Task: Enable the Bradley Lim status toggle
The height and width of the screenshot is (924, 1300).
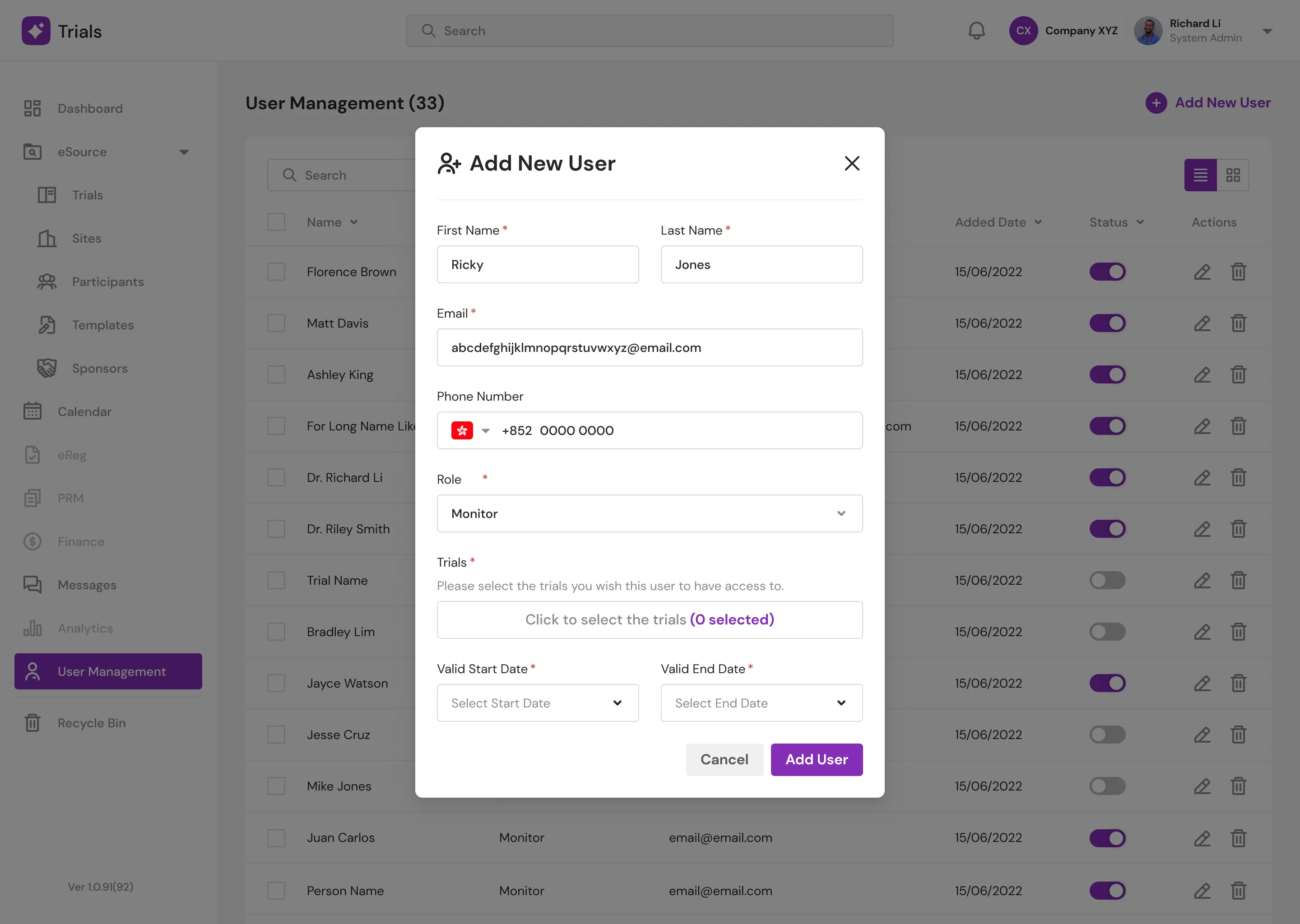Action: pyautogui.click(x=1107, y=632)
